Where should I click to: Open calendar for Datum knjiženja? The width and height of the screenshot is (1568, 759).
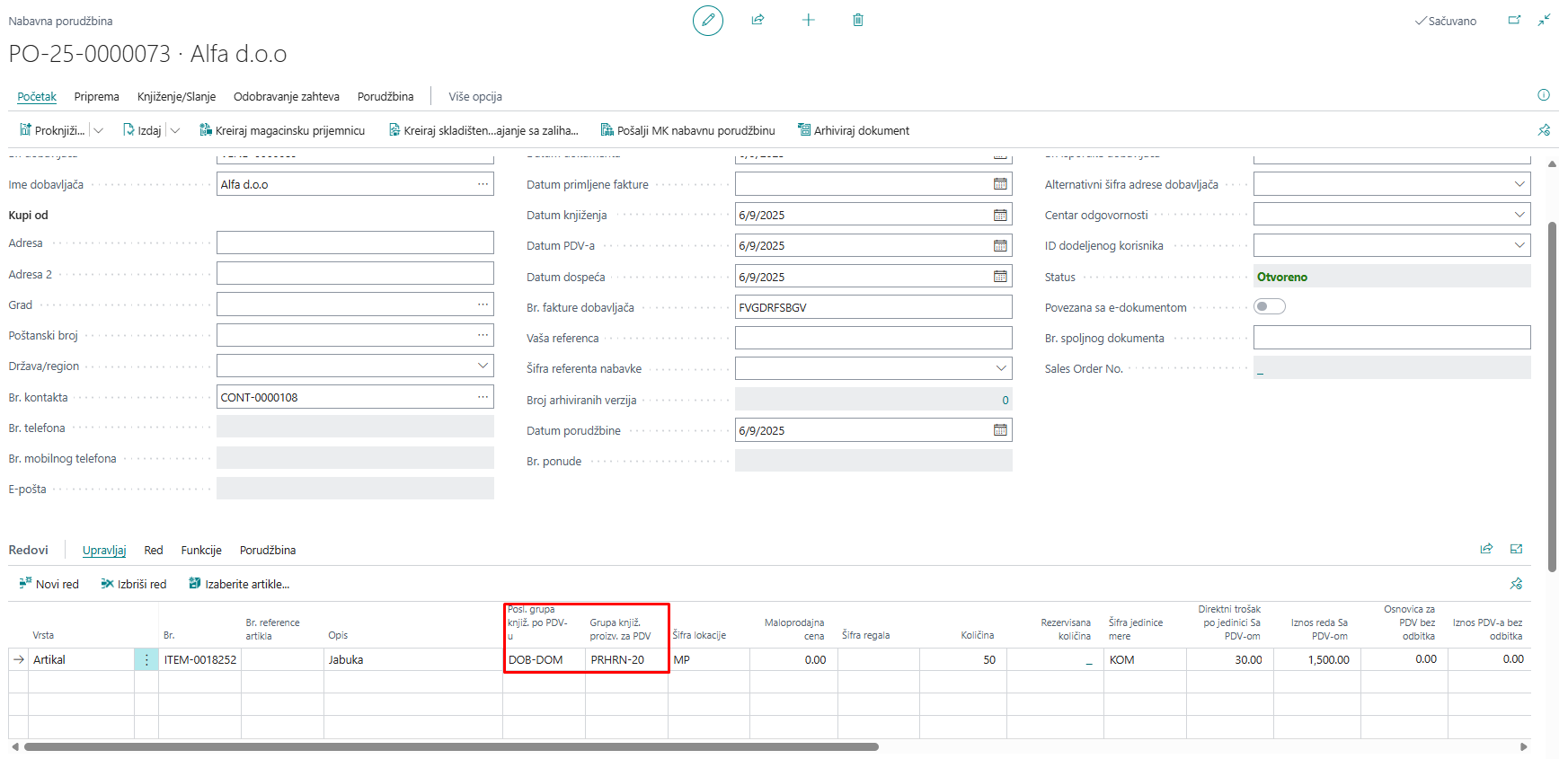pyautogui.click(x=999, y=216)
